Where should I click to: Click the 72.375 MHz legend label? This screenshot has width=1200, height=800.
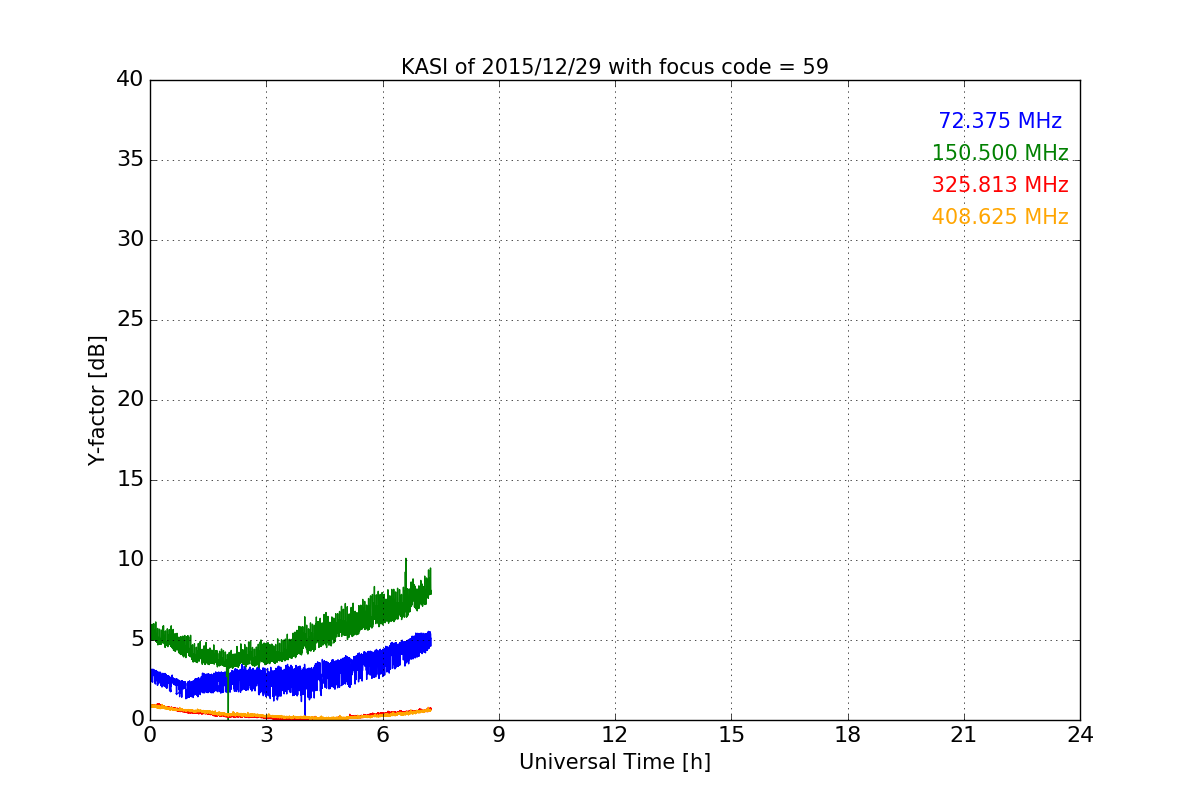(1000, 121)
